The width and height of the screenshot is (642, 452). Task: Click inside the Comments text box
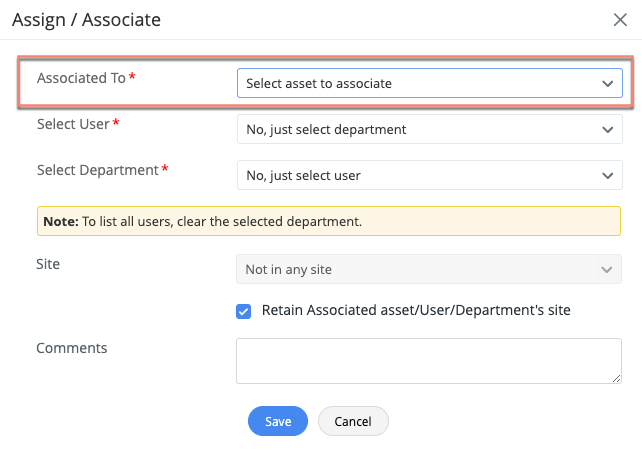[428, 360]
